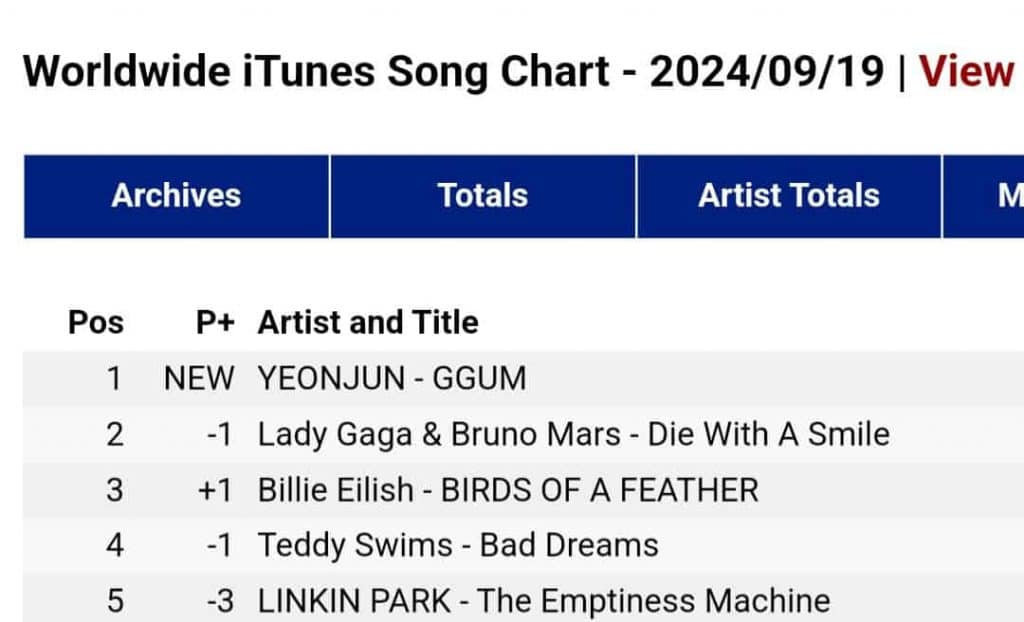This screenshot has height=622, width=1024.
Task: Select Billie Eilish - BIRDS OF A FEATHER
Action: pos(508,490)
